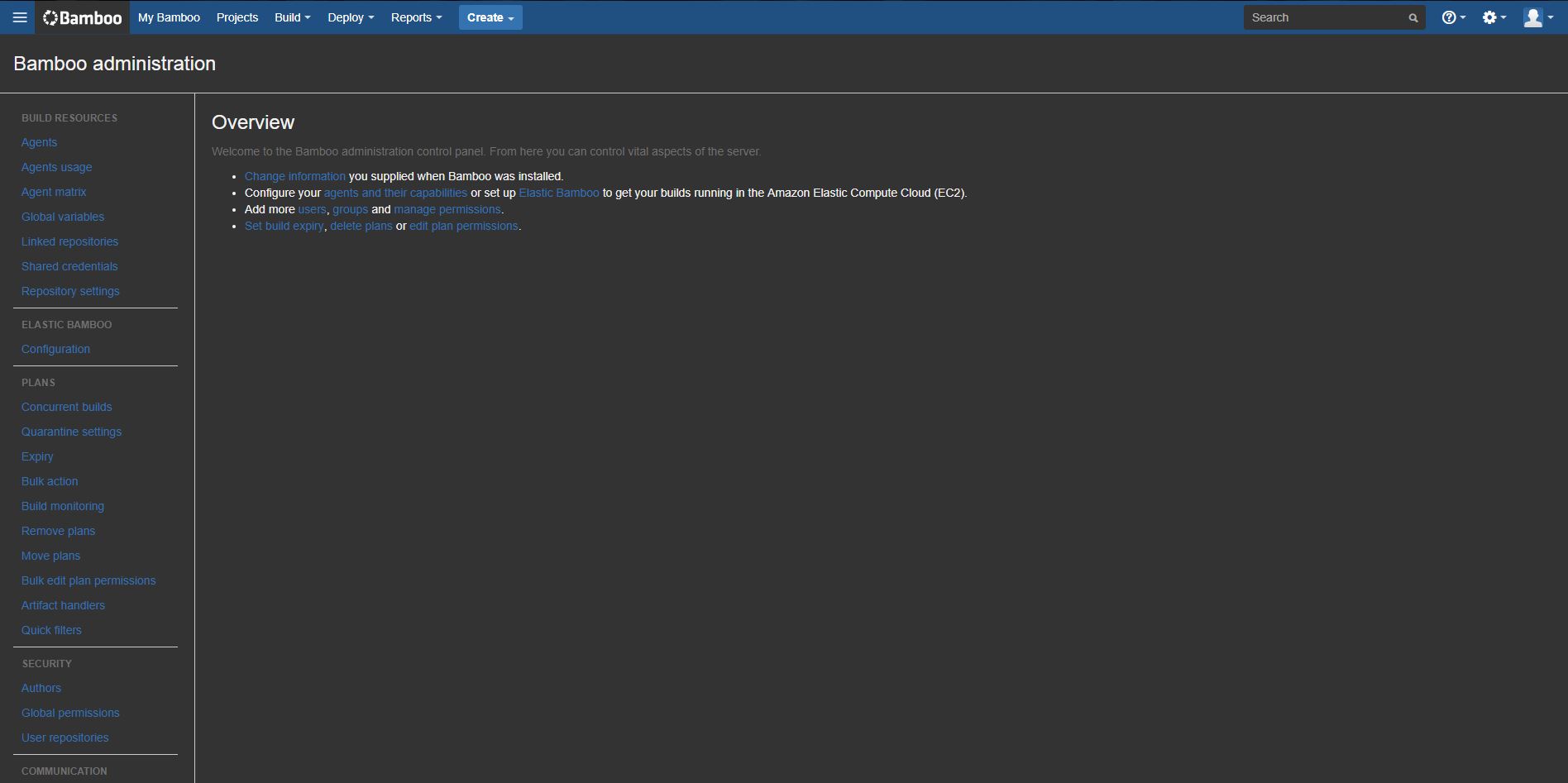The width and height of the screenshot is (1568, 783).
Task: Open Agent matrix page
Action: pos(54,192)
